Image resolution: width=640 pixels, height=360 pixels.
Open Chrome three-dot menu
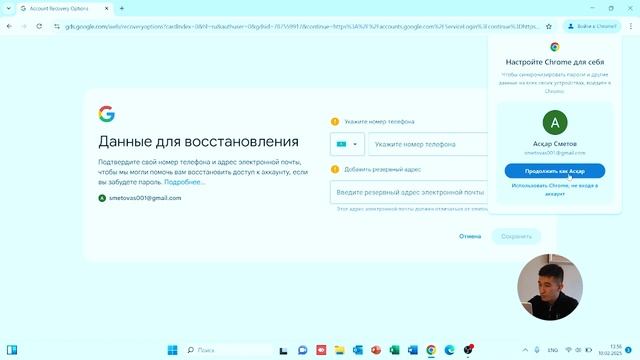(631, 27)
